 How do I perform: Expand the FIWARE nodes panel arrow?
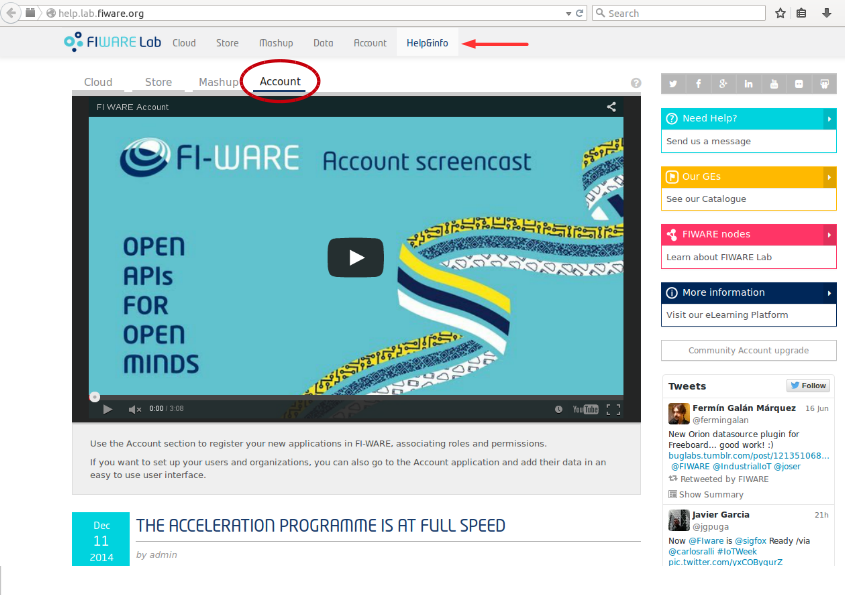pyautogui.click(x=829, y=234)
